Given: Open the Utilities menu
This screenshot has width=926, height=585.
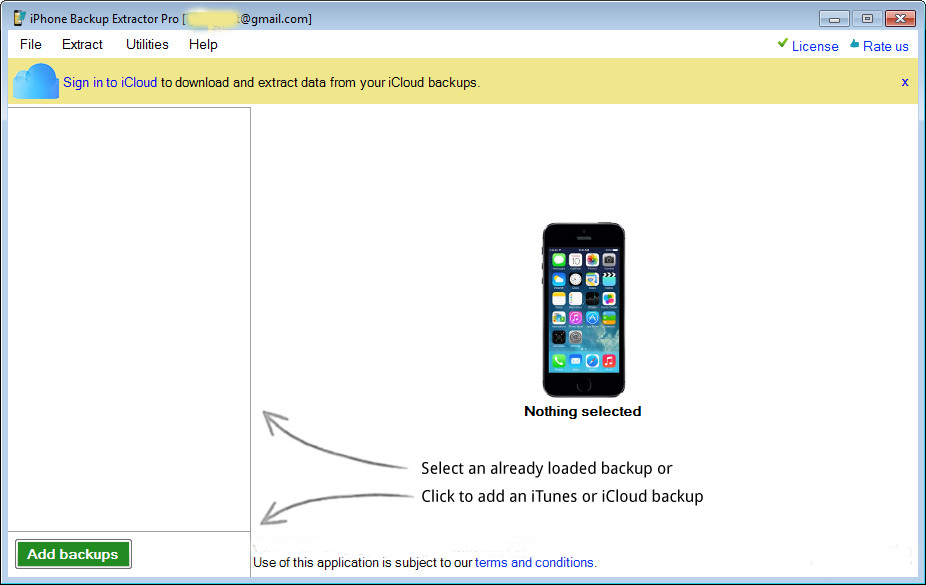Looking at the screenshot, I should tap(147, 44).
